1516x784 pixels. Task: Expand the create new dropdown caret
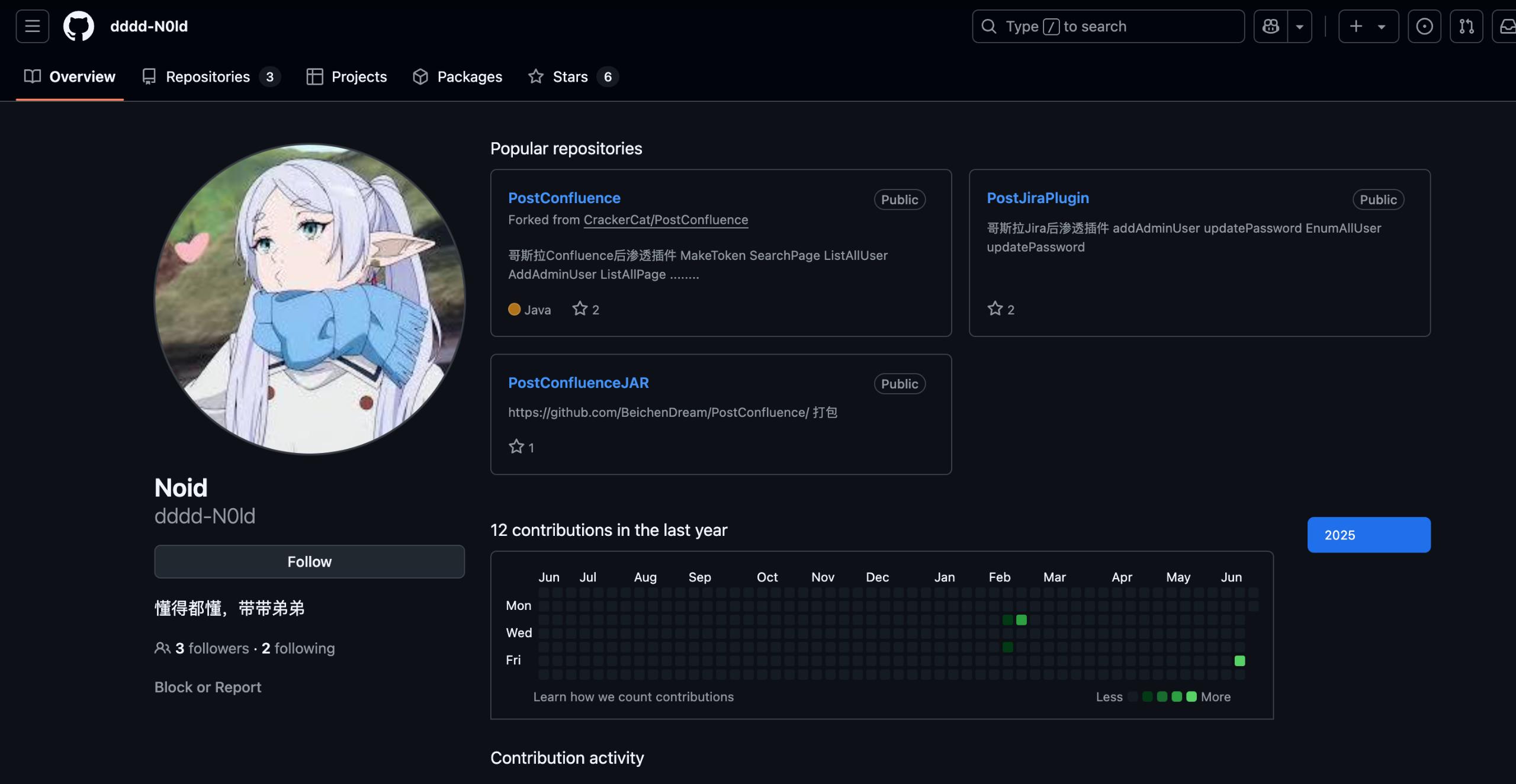(x=1382, y=27)
